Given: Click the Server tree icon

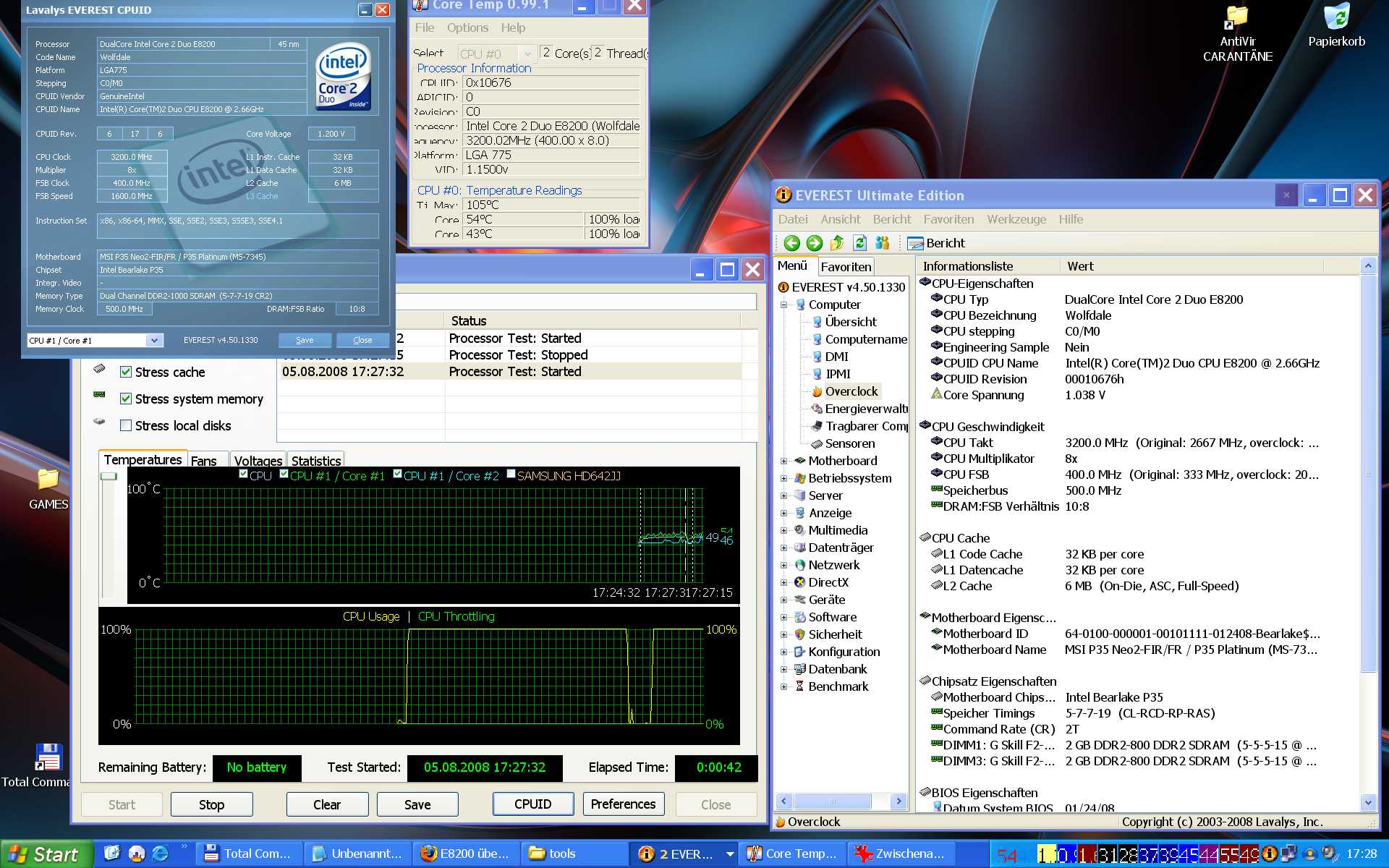Looking at the screenshot, I should pyautogui.click(x=799, y=495).
